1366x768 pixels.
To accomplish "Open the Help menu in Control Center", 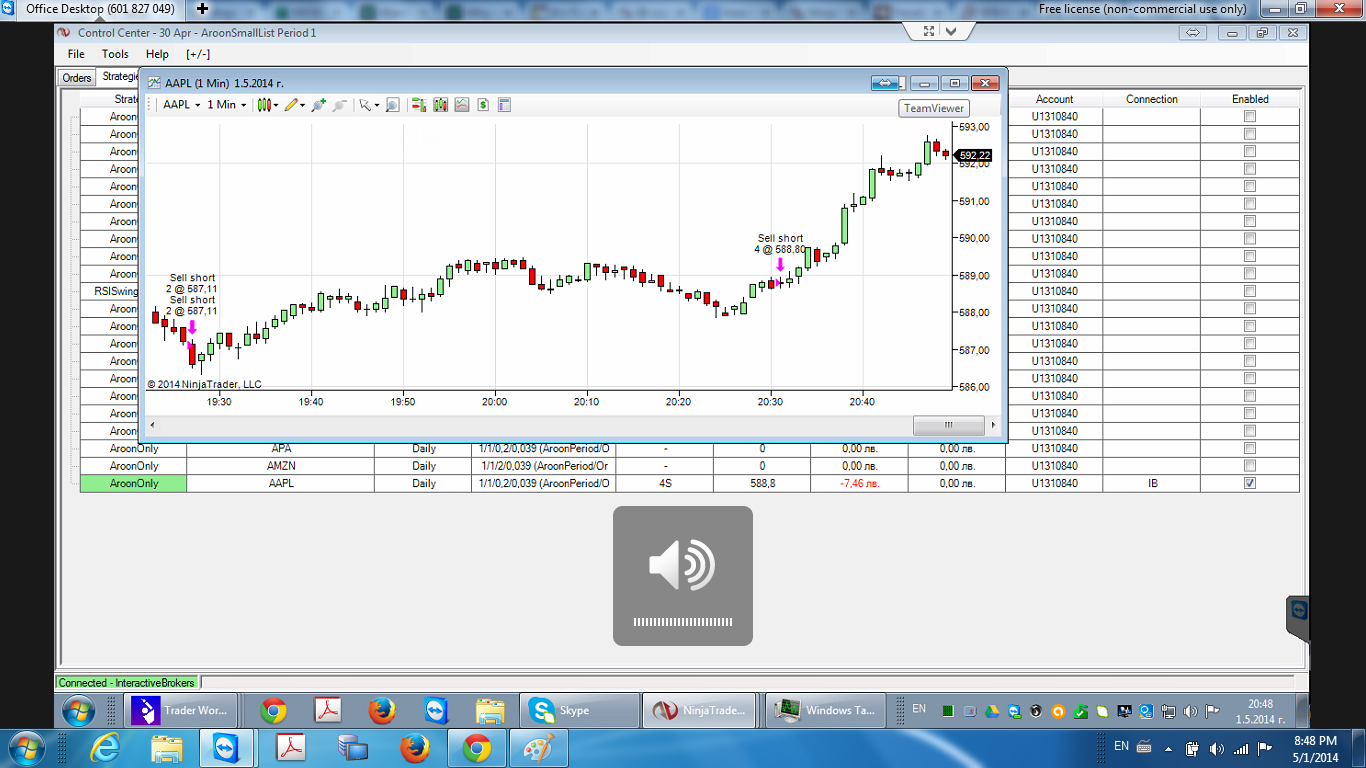I will click(157, 54).
